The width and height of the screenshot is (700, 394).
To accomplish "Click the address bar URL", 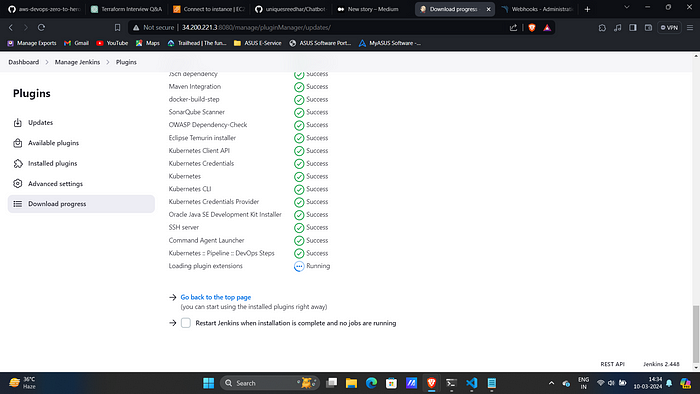I will click(x=256, y=28).
